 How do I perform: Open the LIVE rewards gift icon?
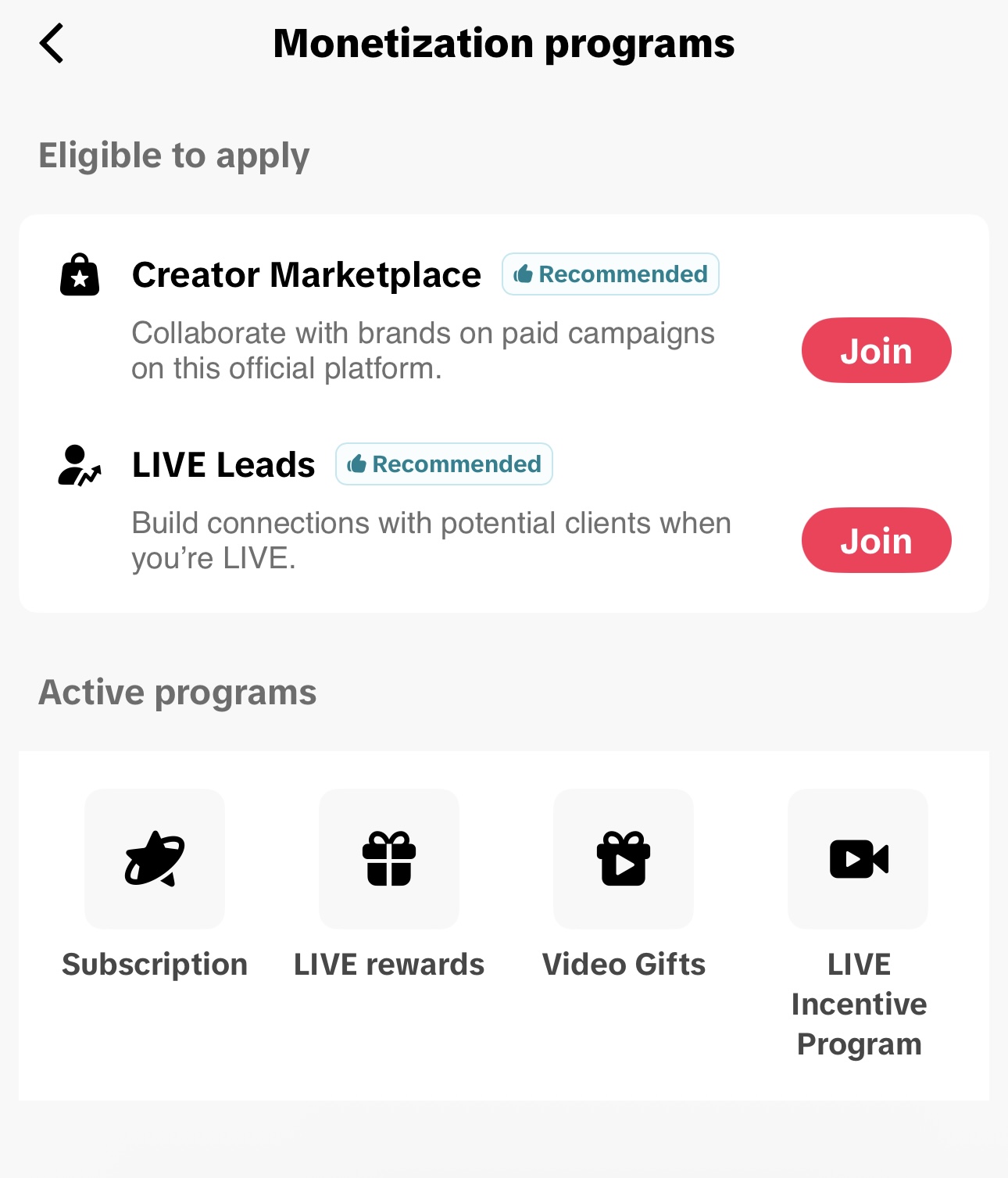pyautogui.click(x=389, y=858)
